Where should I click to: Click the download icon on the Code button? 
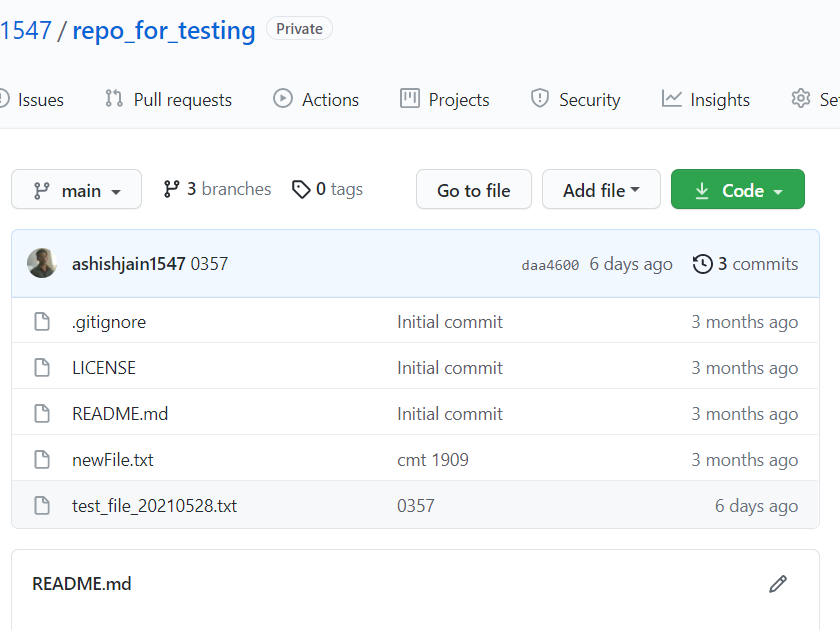click(701, 189)
